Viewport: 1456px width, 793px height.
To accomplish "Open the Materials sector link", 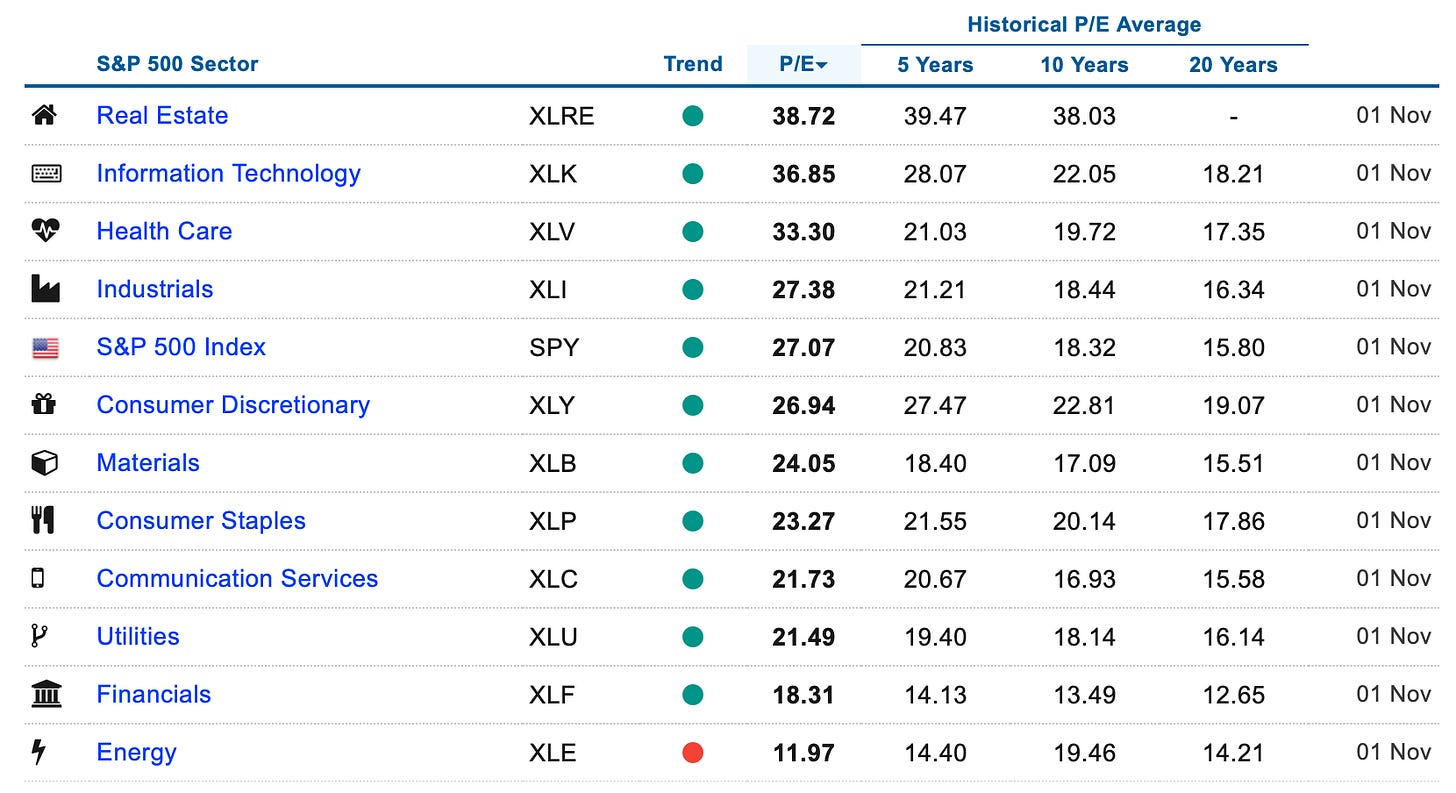I will (x=148, y=463).
